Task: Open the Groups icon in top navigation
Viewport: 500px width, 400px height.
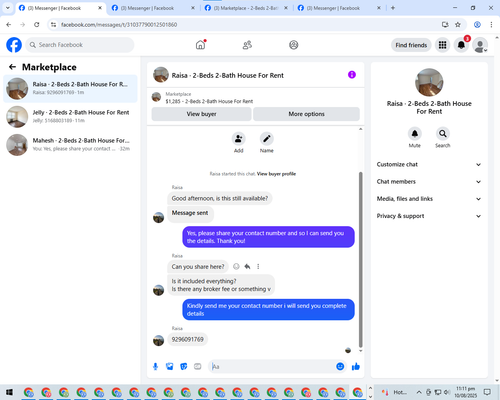Action: pyautogui.click(x=294, y=45)
